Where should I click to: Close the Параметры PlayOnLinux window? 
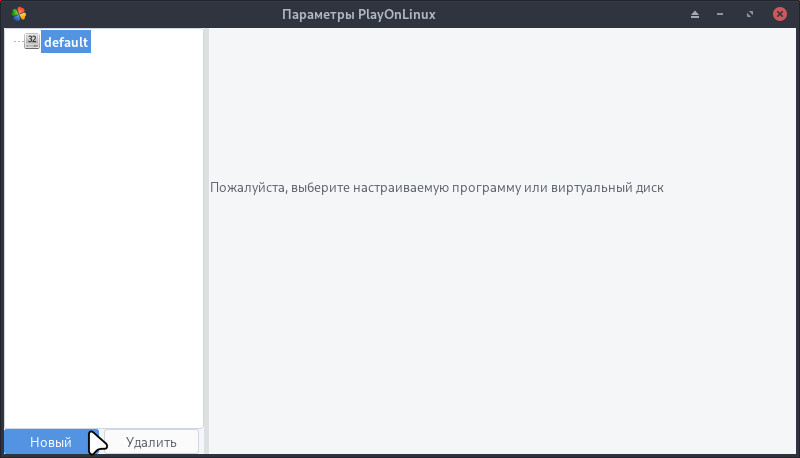[x=780, y=14]
